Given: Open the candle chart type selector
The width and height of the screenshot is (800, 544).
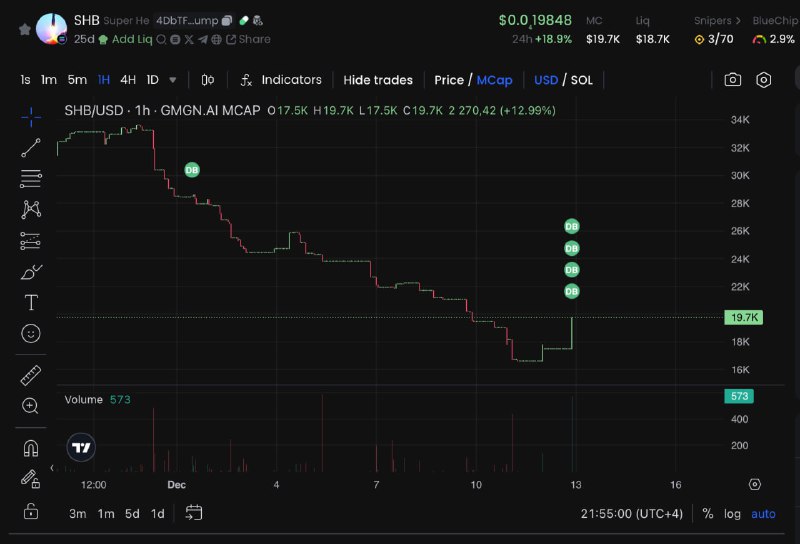Looking at the screenshot, I should coord(208,80).
